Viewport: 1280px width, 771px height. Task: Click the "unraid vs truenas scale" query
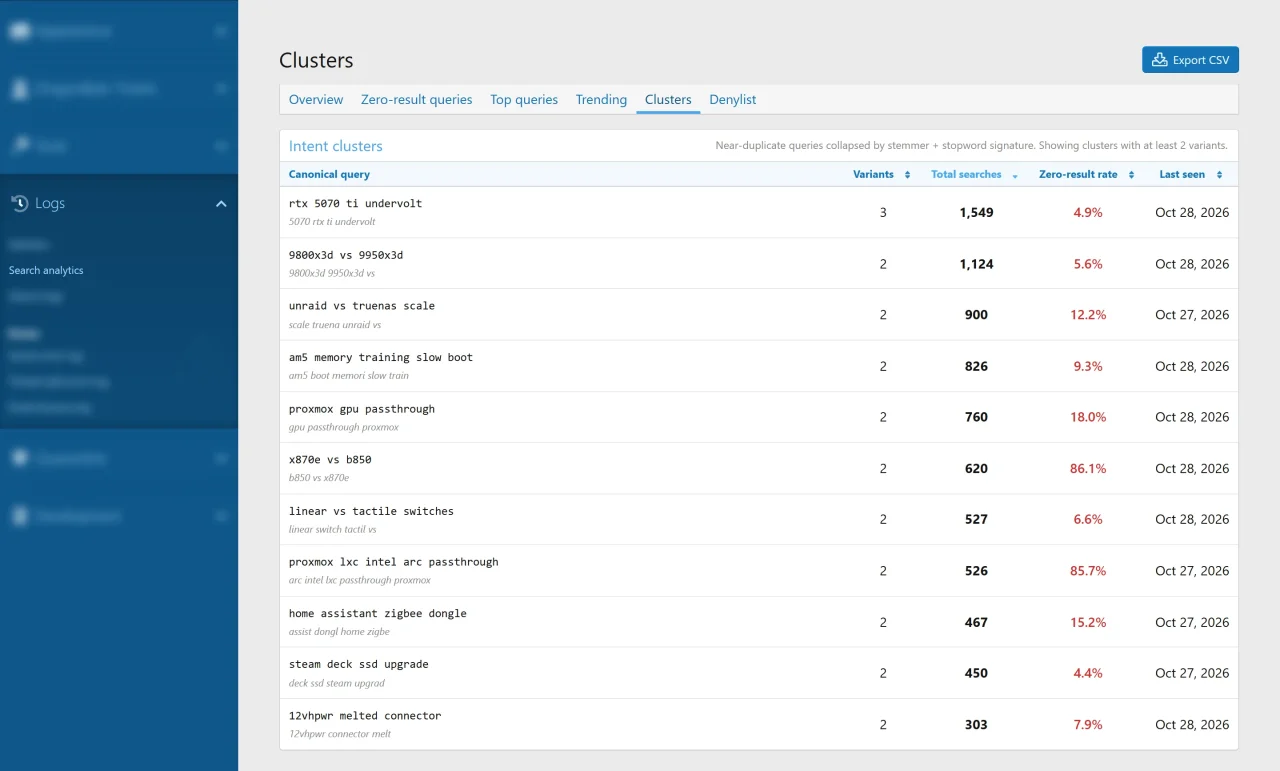(362, 306)
